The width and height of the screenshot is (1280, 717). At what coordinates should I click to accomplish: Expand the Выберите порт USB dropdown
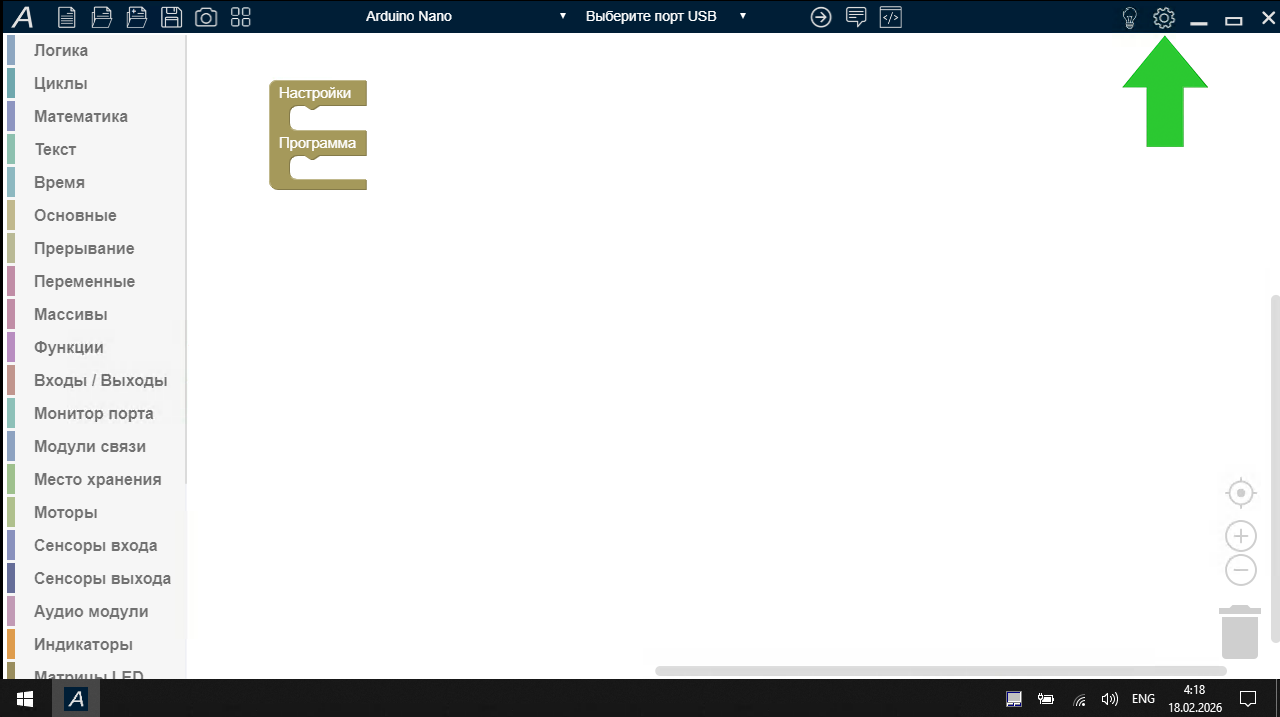coord(666,16)
